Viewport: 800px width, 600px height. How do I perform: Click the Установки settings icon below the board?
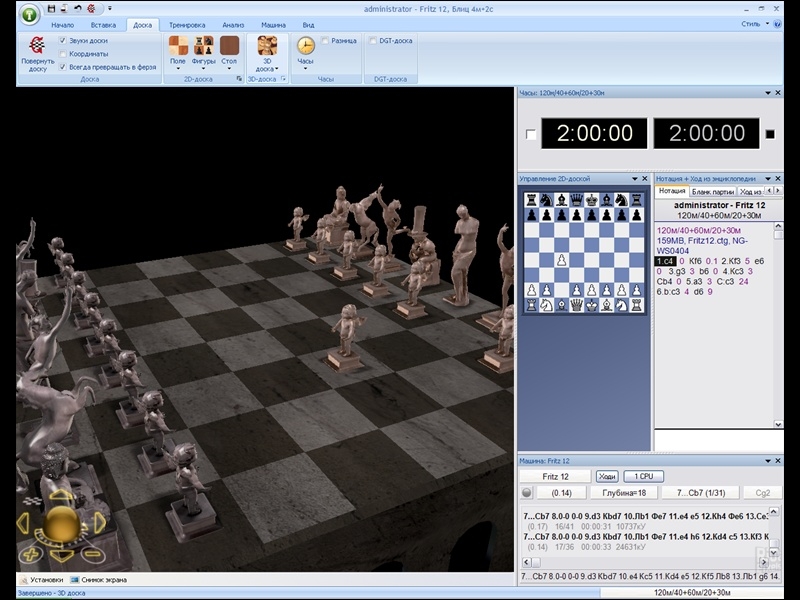pos(24,579)
